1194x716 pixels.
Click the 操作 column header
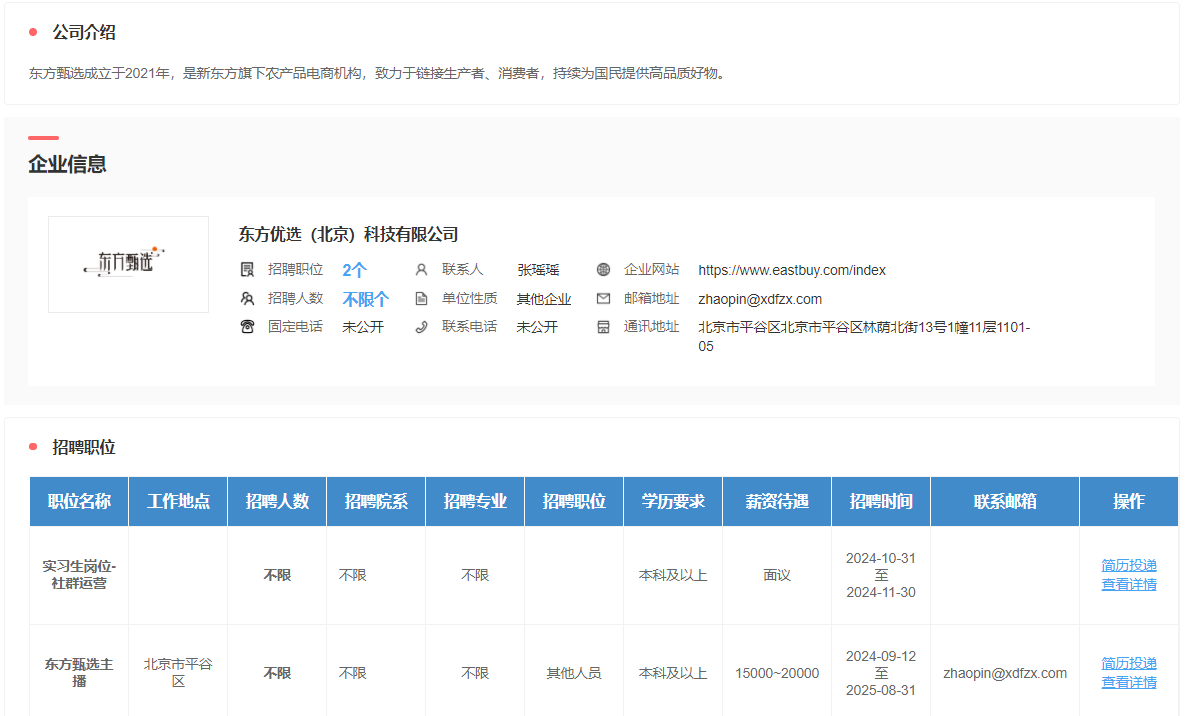click(1129, 501)
